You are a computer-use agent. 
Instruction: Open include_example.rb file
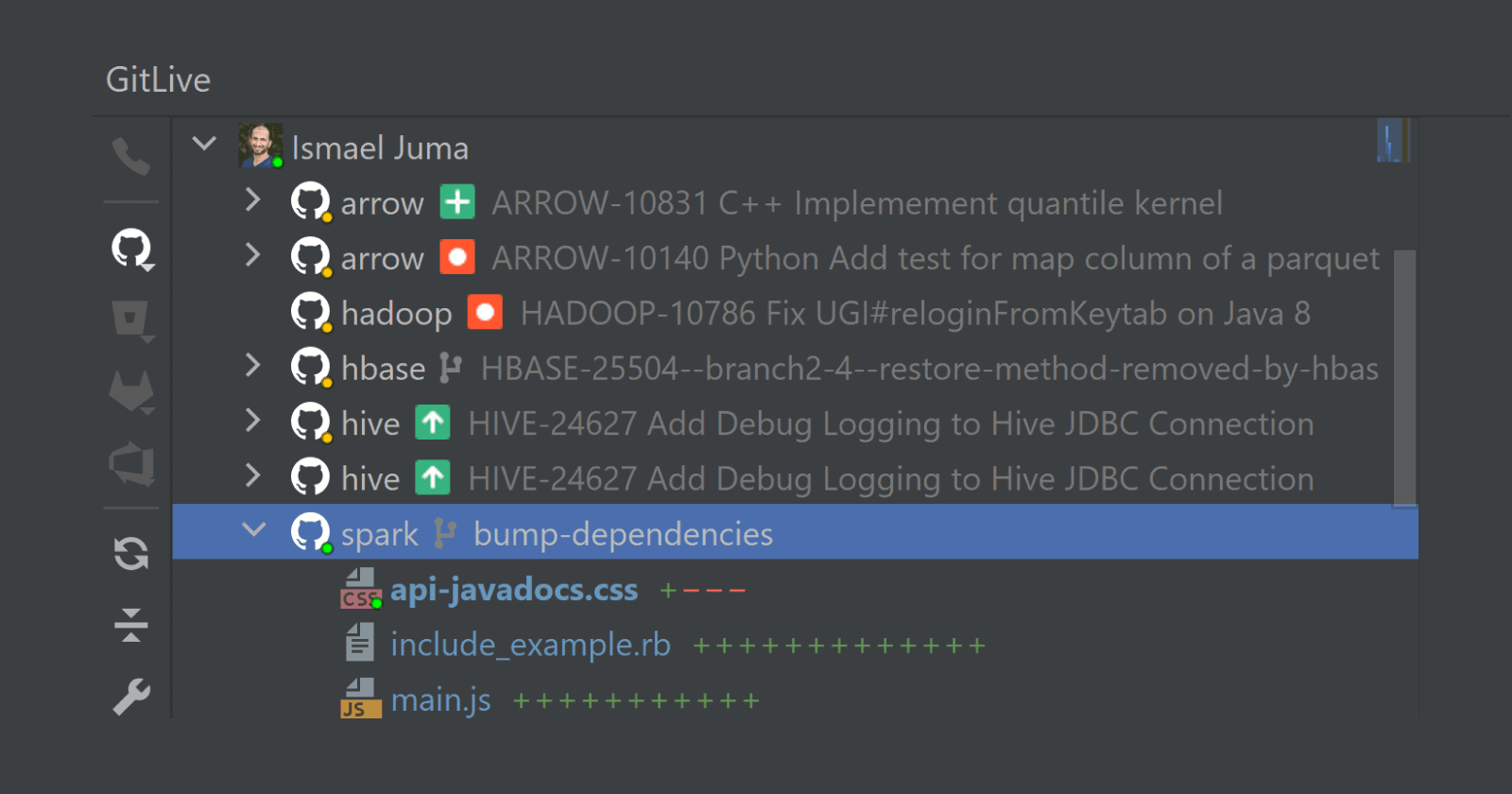point(530,645)
